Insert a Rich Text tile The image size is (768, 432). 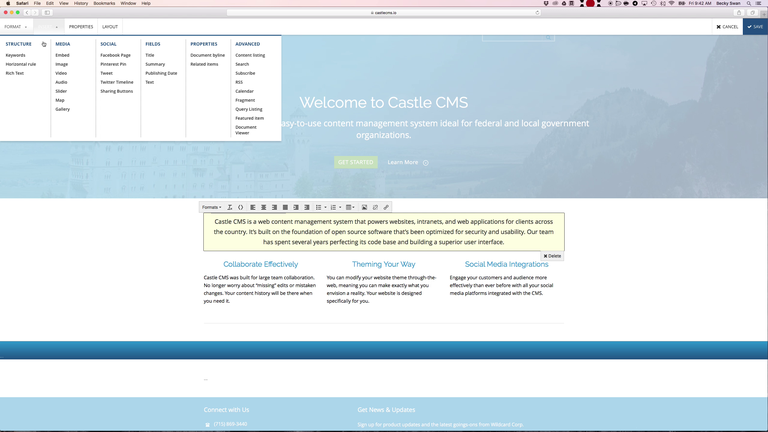[15, 73]
